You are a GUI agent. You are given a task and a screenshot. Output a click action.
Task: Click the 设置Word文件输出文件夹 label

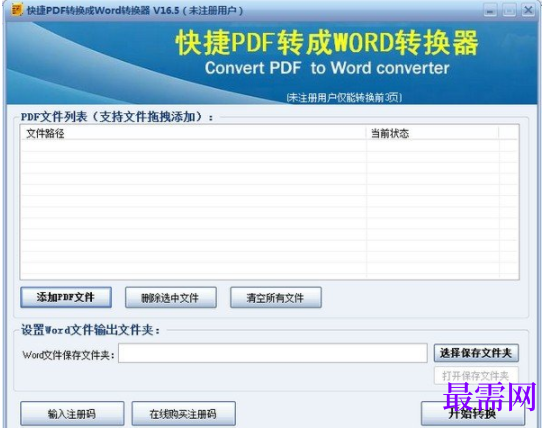coord(90,330)
